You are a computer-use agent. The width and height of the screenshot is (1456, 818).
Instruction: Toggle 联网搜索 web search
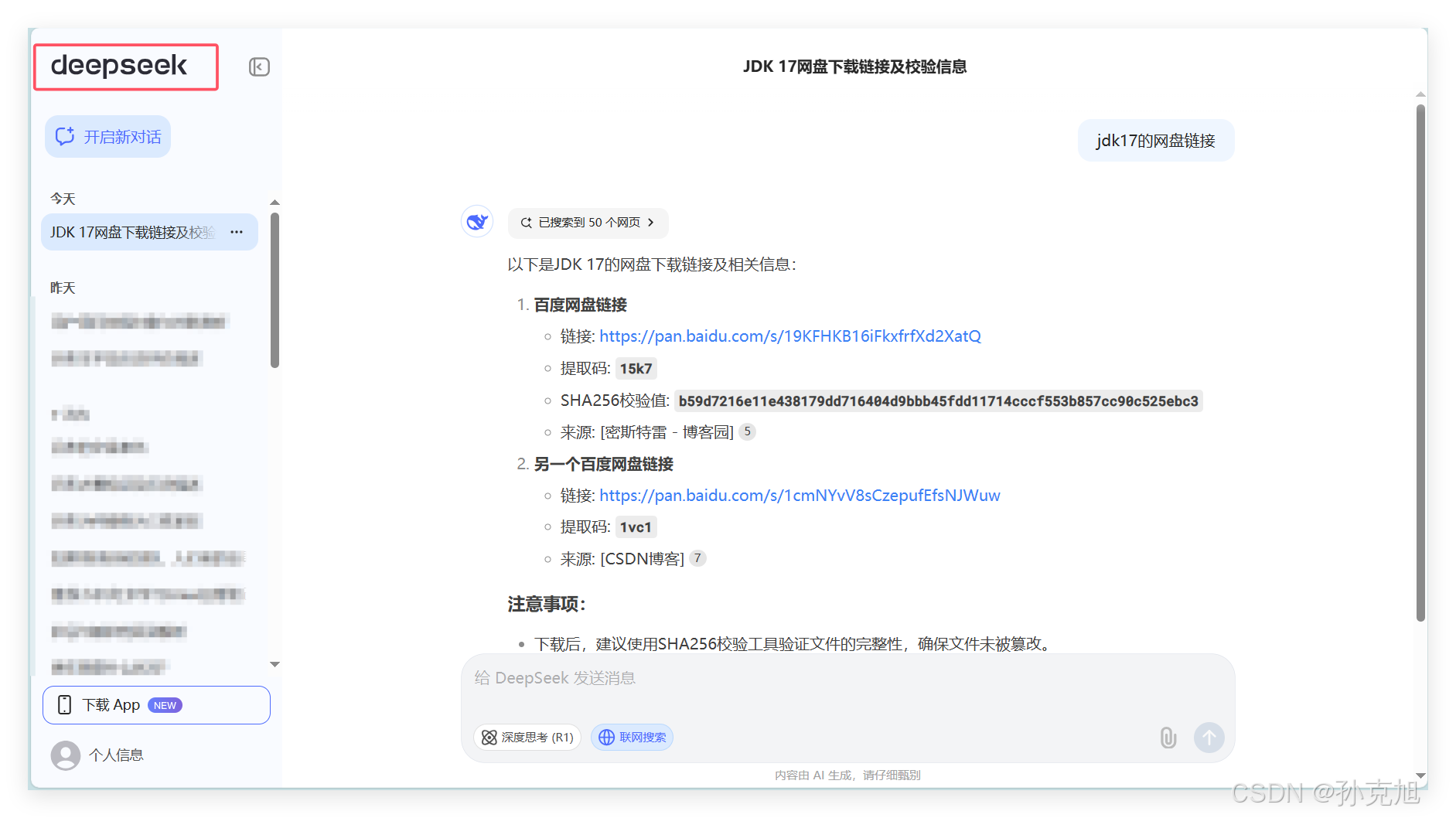[632, 738]
